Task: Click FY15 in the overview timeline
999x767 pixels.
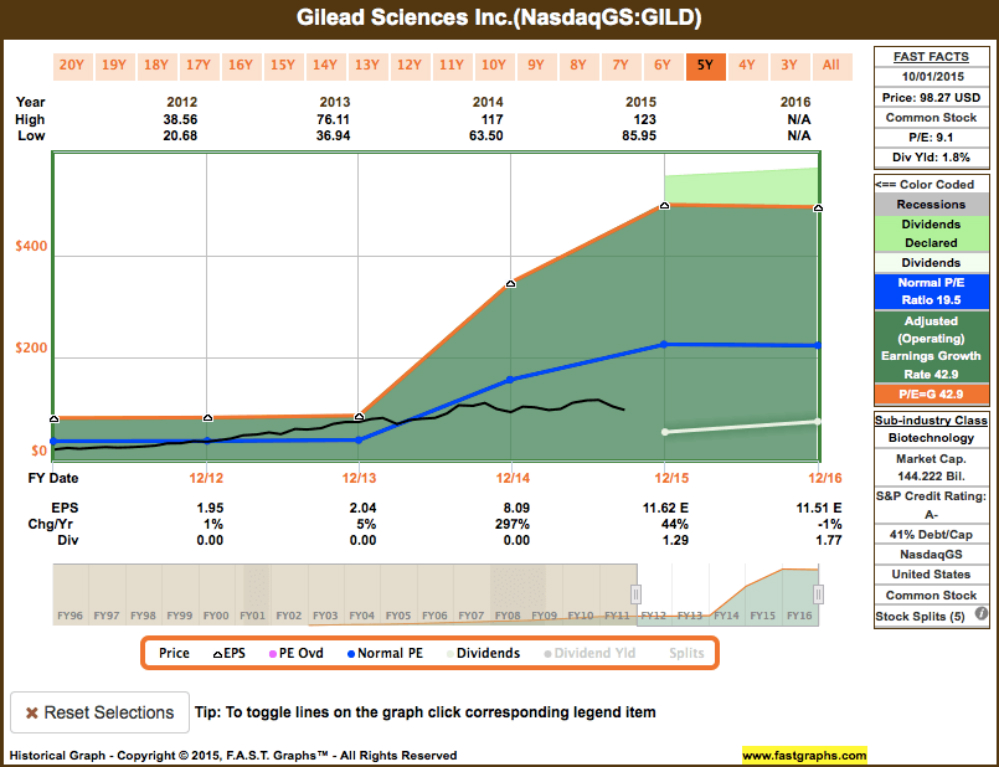Action: pos(763,615)
